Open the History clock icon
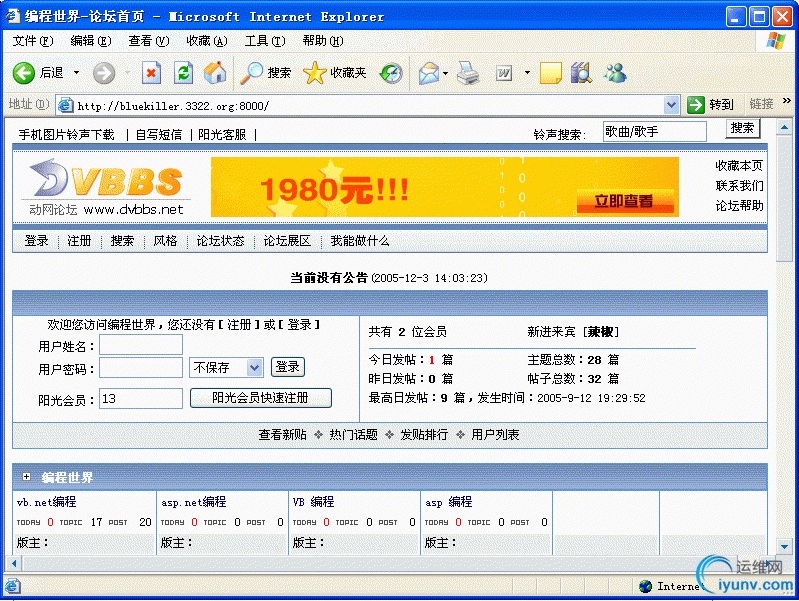Viewport: 799px width, 601px height. click(391, 73)
